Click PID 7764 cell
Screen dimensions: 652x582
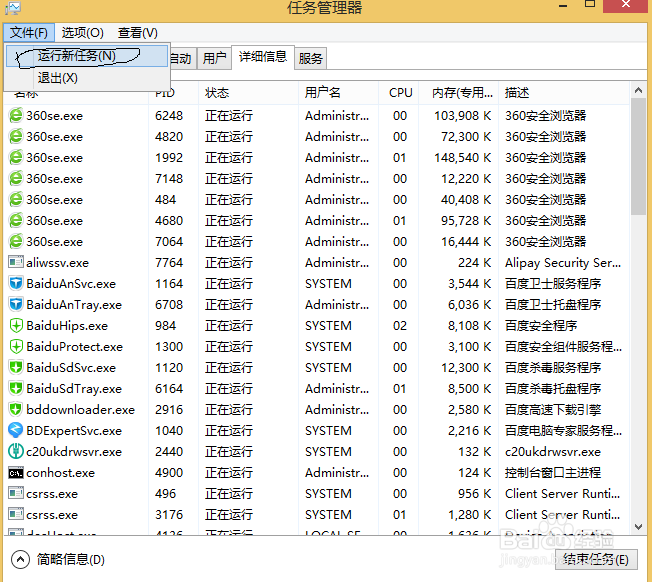pyautogui.click(x=169, y=263)
